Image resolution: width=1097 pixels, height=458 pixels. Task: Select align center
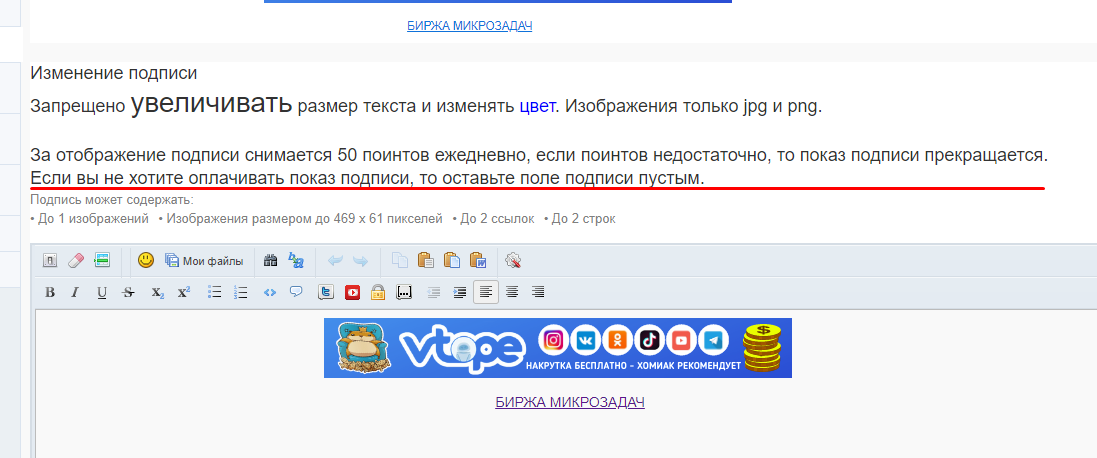pyautogui.click(x=512, y=292)
